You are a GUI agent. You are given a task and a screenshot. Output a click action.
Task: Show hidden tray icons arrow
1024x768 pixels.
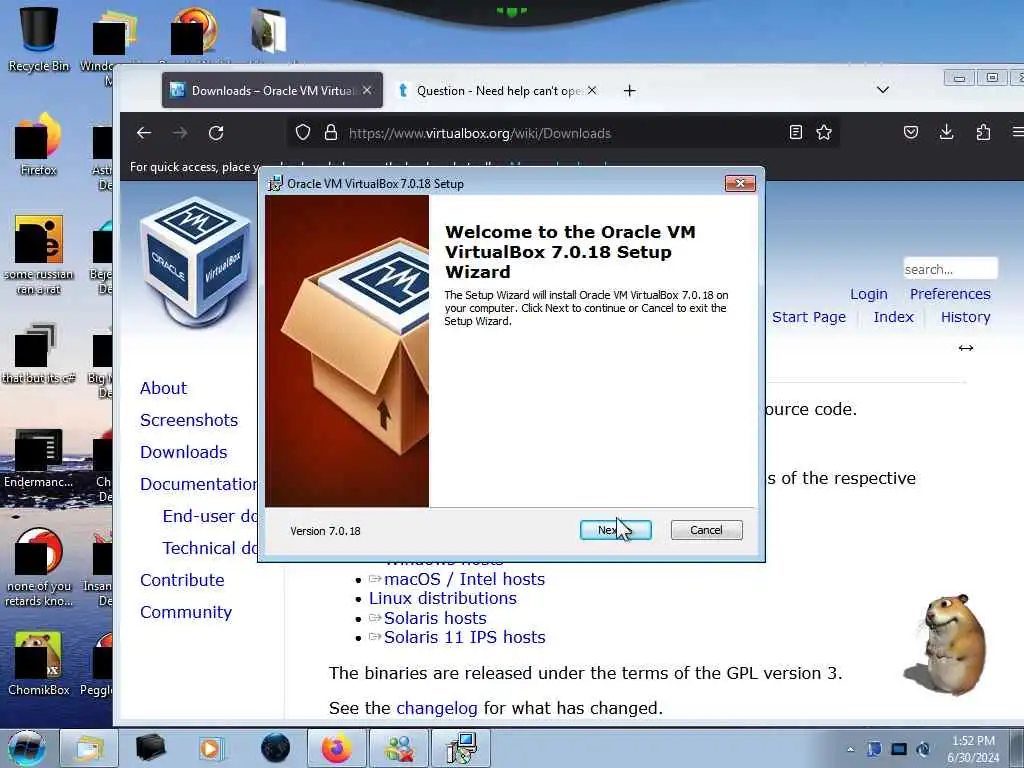850,749
